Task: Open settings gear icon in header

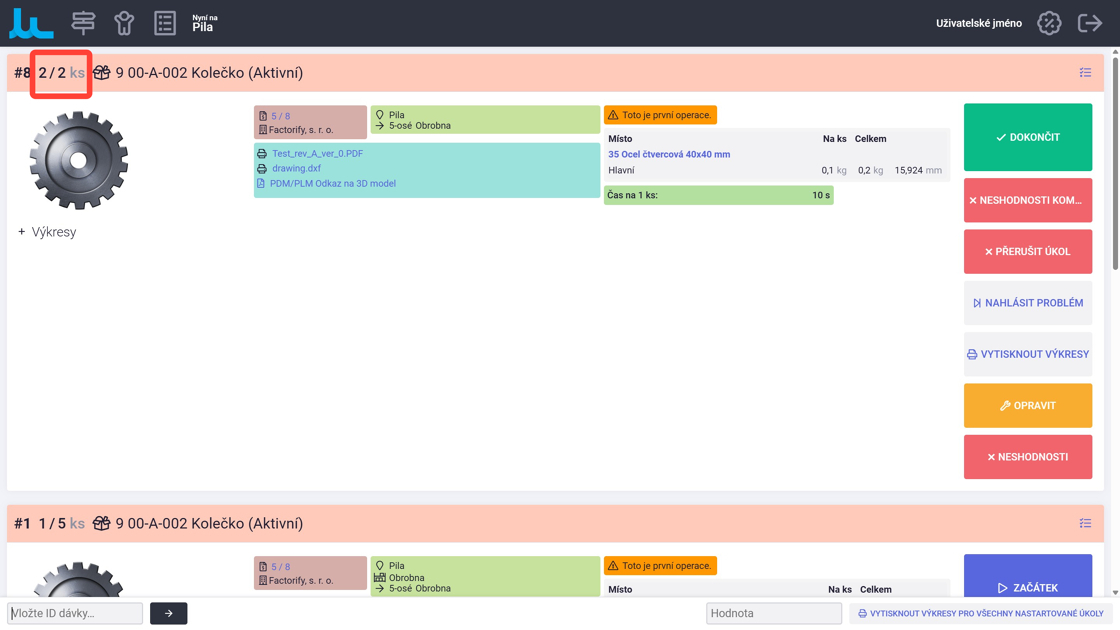Action: coord(1049,23)
